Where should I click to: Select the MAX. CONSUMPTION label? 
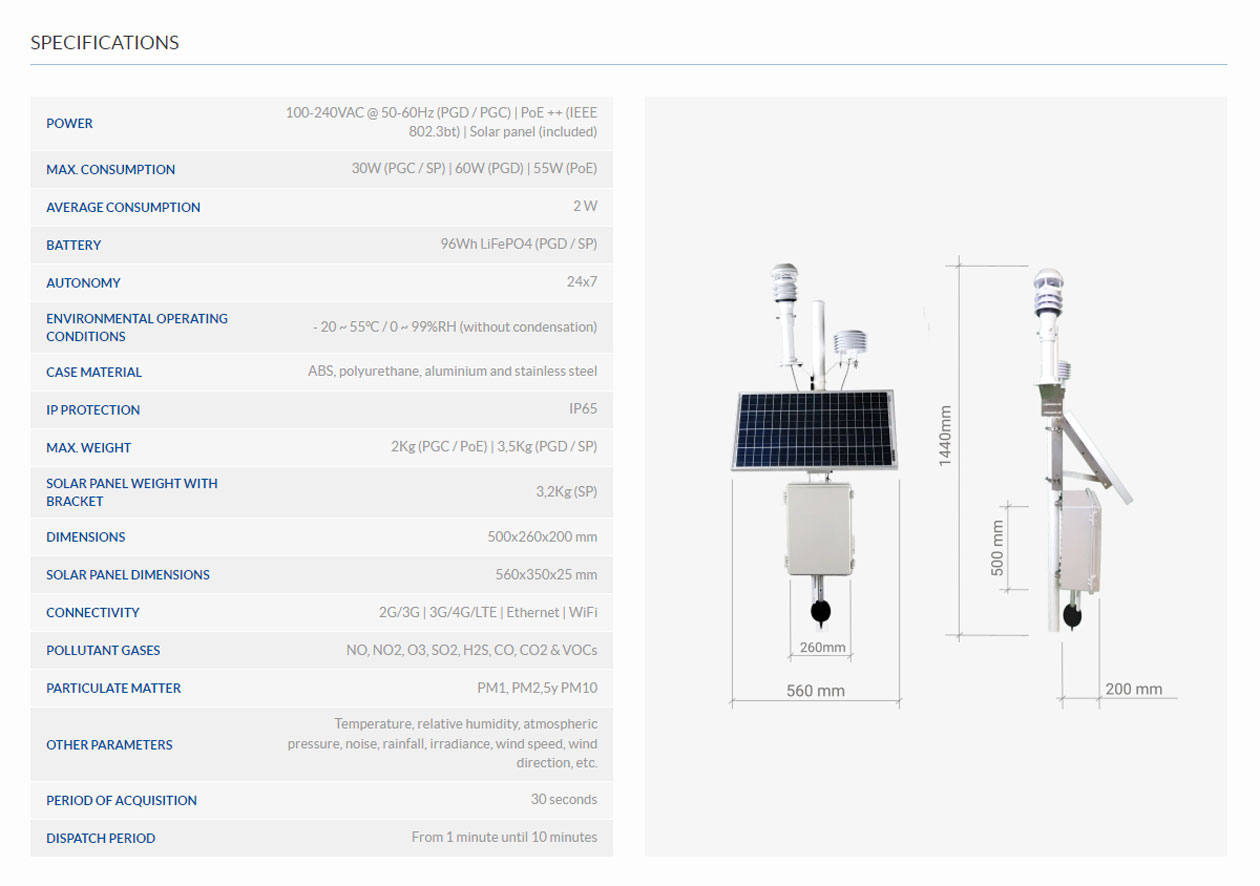(110, 169)
